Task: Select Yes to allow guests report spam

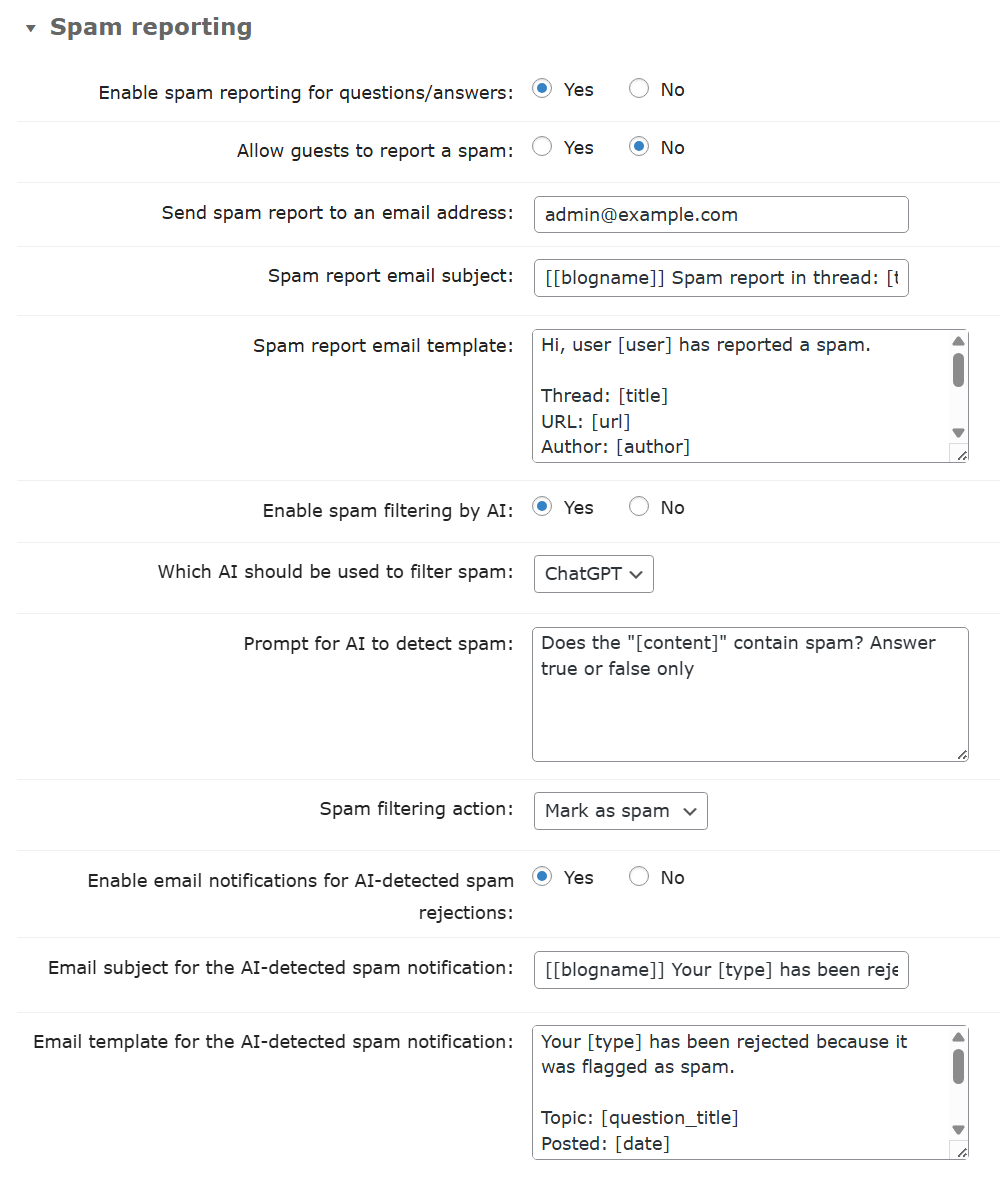Action: click(542, 147)
